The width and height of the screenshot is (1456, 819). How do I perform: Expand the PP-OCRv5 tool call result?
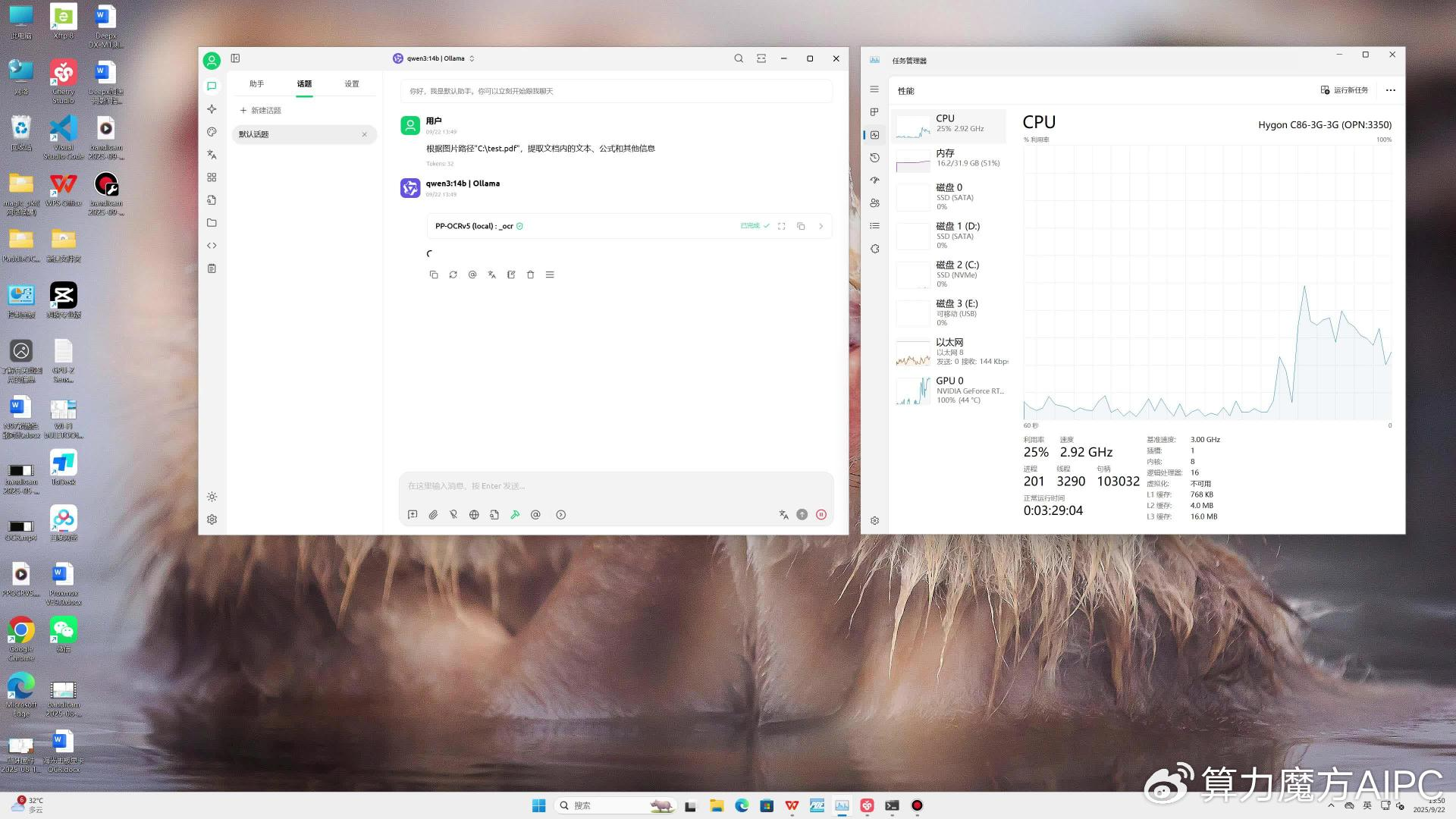coord(821,226)
